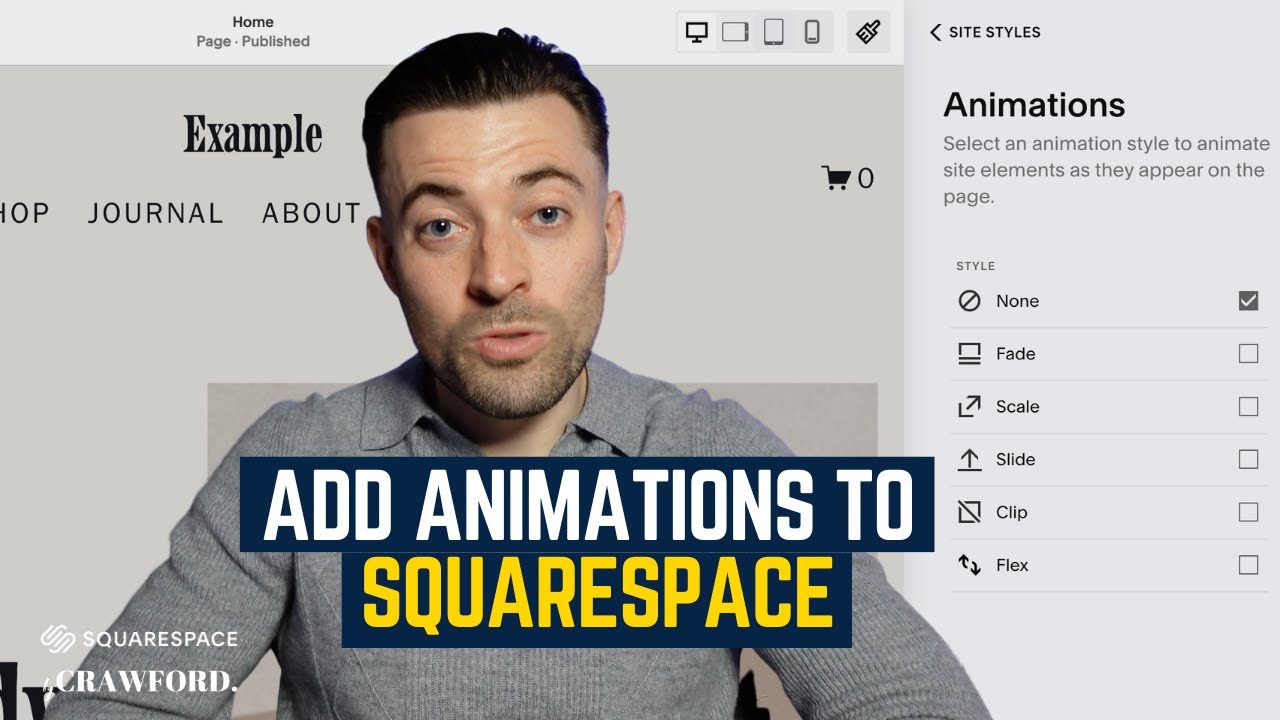
Task: Click the Scale animation icon
Action: 969,407
